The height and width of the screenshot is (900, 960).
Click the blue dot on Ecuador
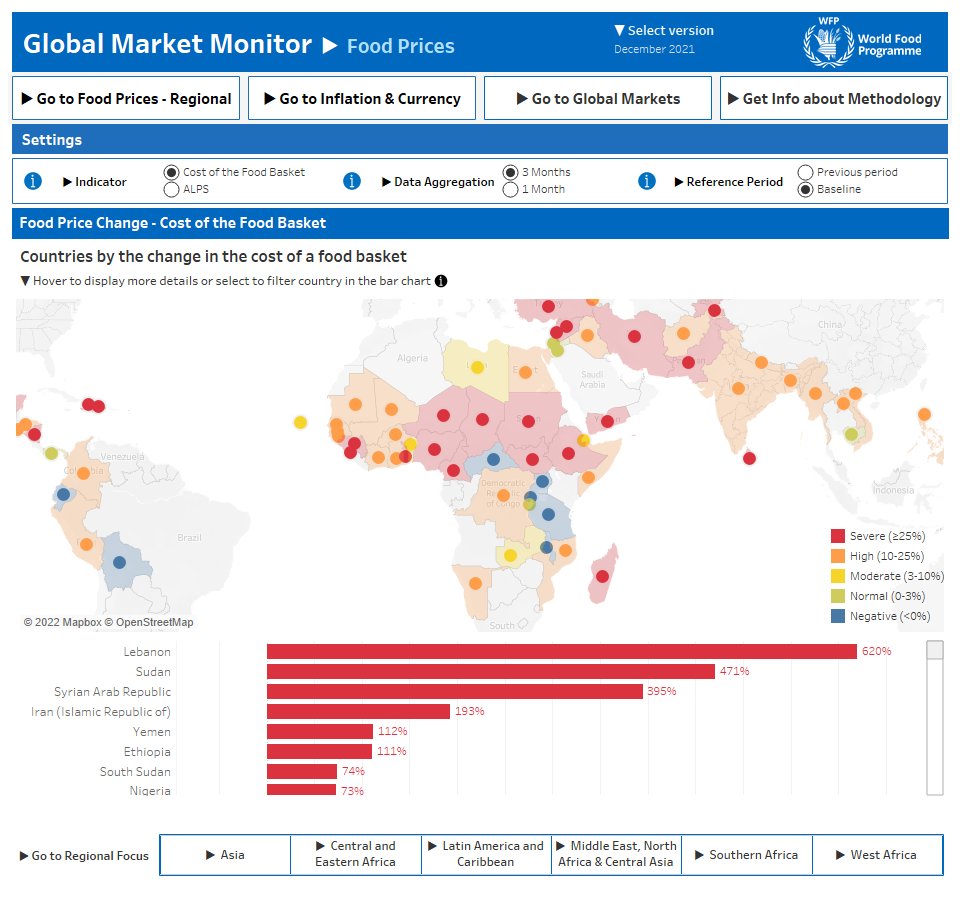(63, 494)
